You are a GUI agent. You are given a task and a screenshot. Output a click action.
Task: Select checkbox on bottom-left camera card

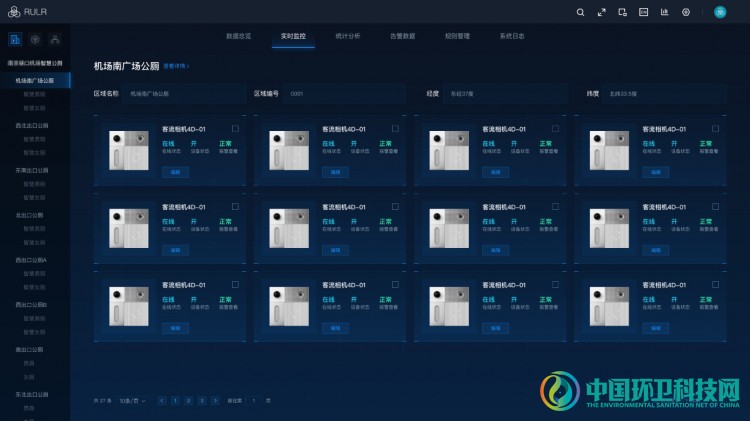pyautogui.click(x=235, y=283)
